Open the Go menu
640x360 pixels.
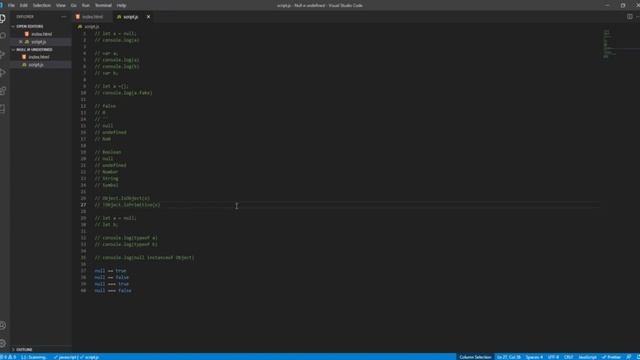click(73, 5)
